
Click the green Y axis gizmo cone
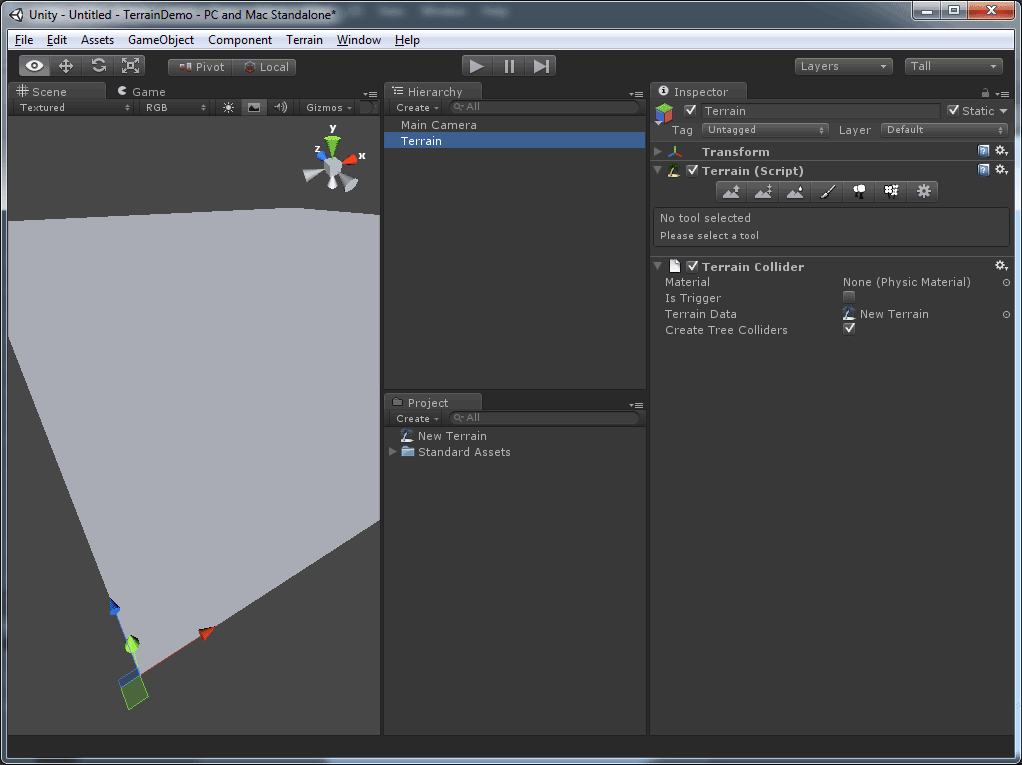click(332, 145)
